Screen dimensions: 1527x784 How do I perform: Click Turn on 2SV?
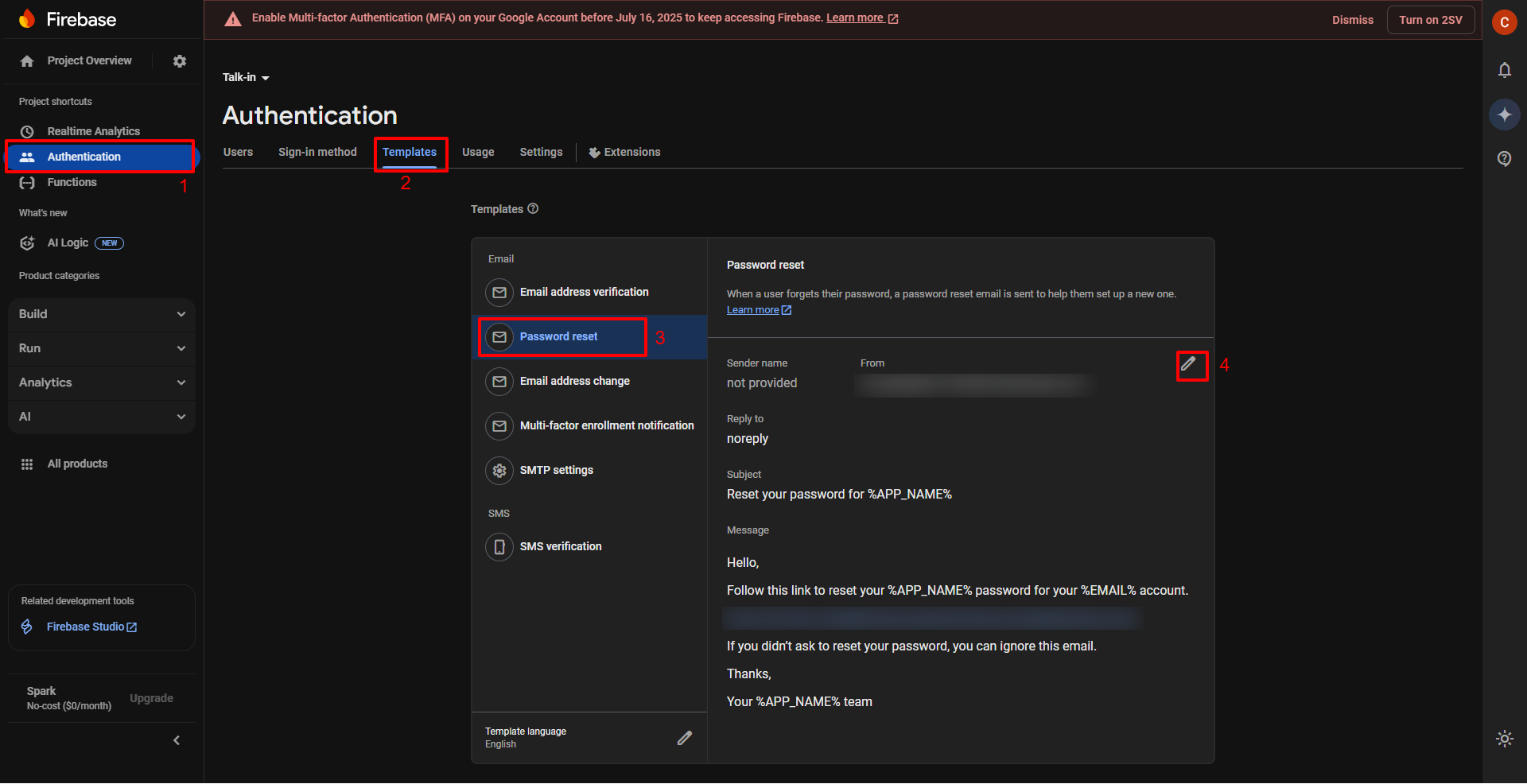click(x=1430, y=20)
